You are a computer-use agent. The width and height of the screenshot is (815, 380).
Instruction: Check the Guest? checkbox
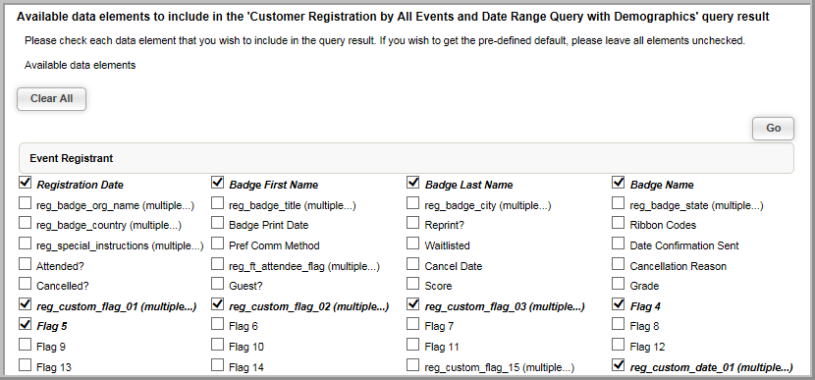pos(218,284)
